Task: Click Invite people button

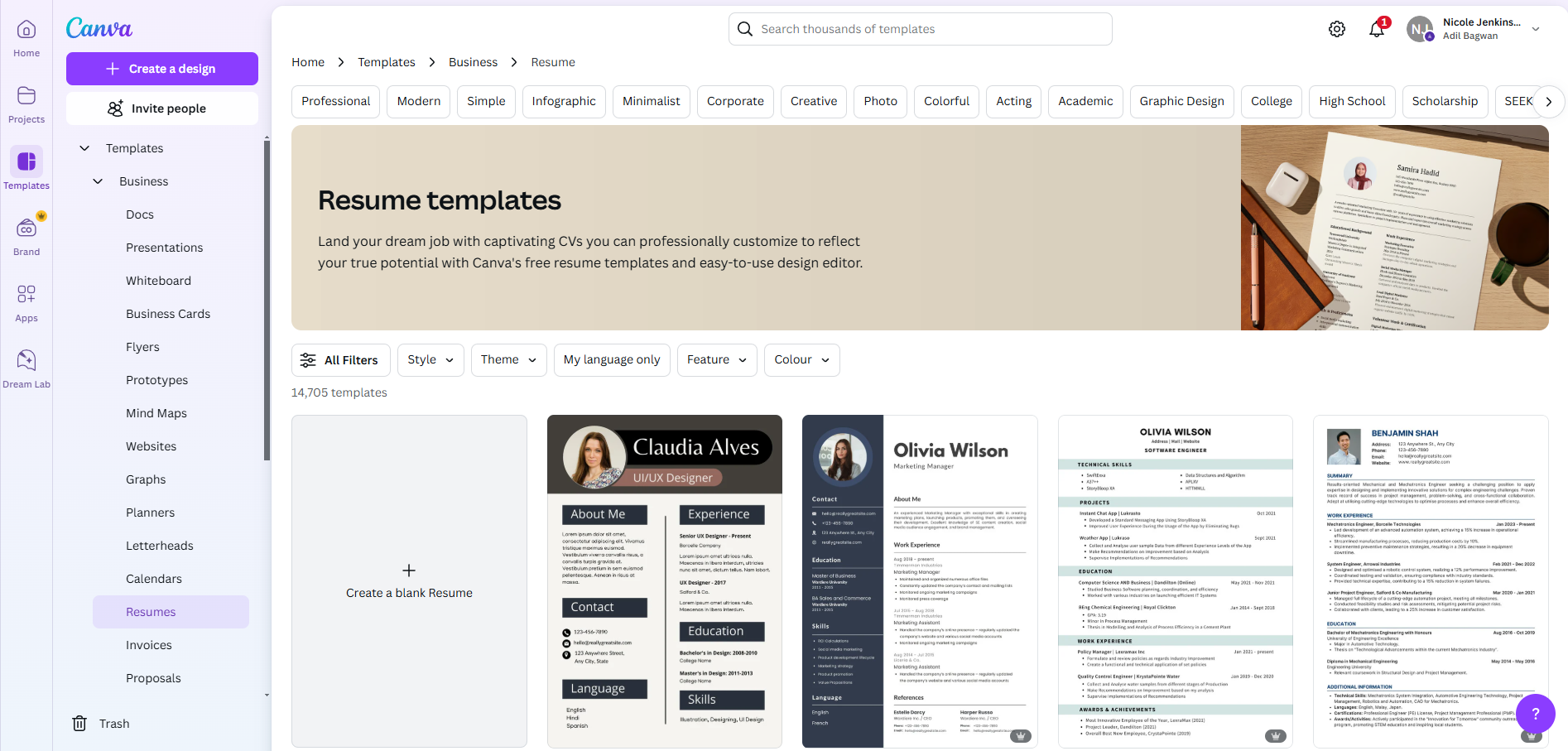Action: click(162, 108)
